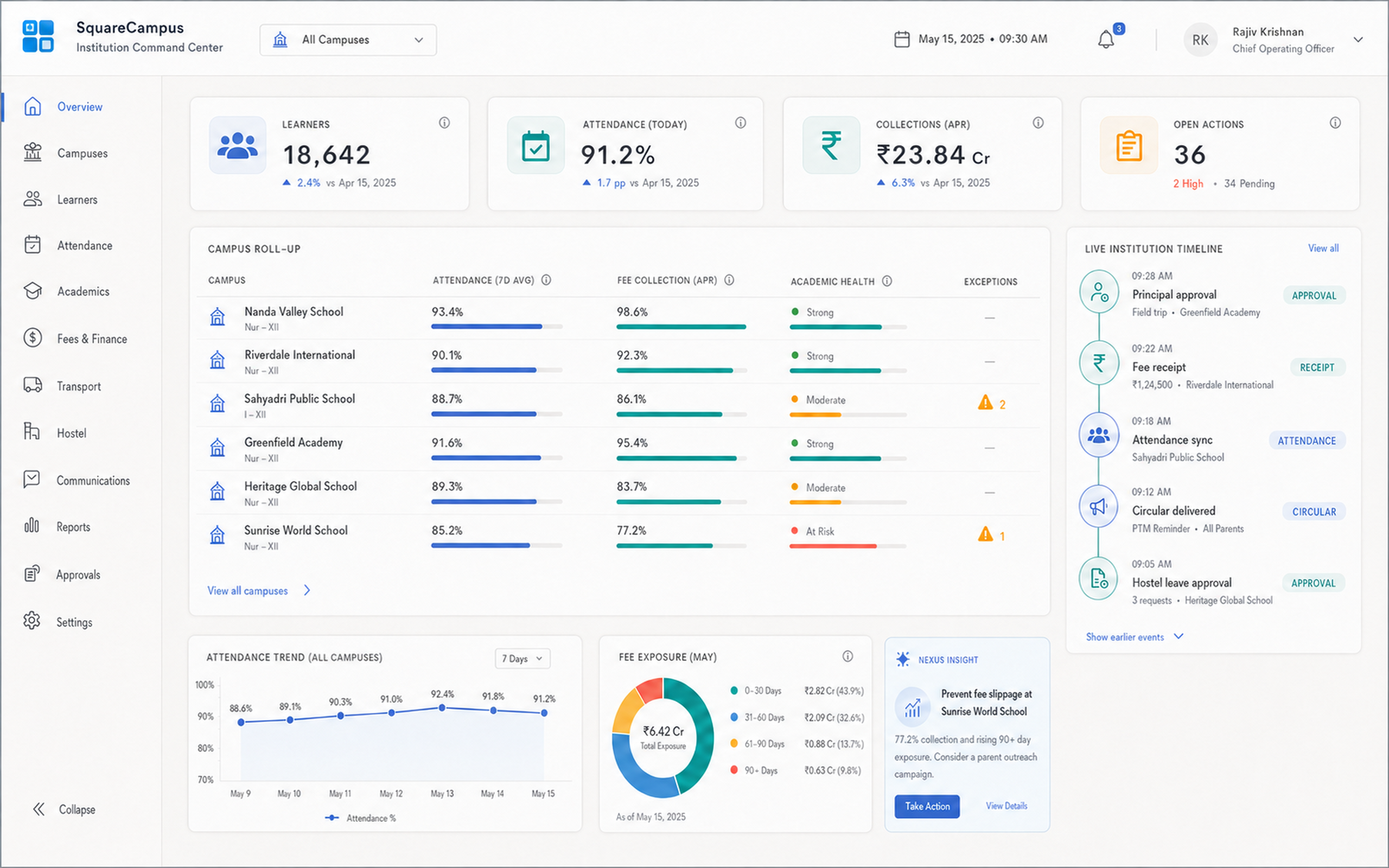The image size is (1389, 868).
Task: Click Sahyadri Public School exception warning icon
Action: click(x=985, y=403)
